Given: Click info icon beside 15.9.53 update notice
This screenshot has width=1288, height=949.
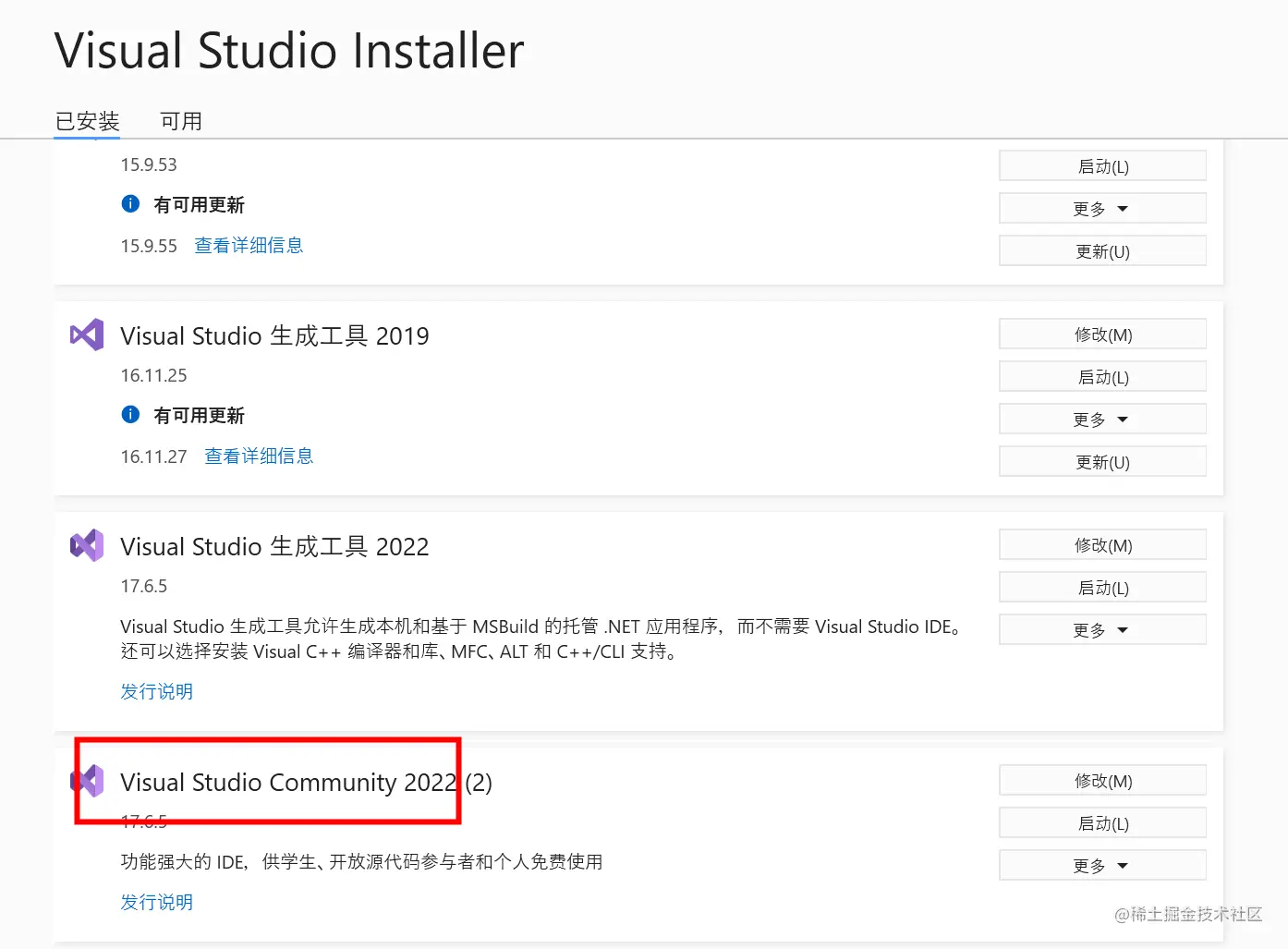Looking at the screenshot, I should pyautogui.click(x=130, y=203).
